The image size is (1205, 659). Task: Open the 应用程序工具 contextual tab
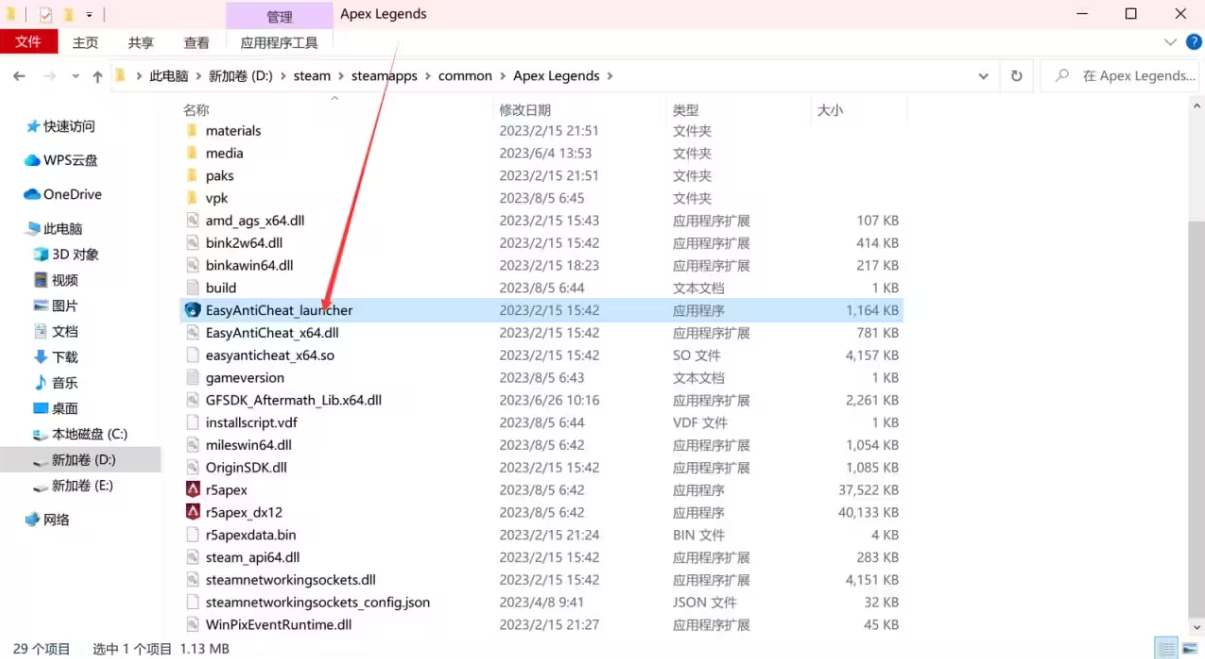(280, 42)
